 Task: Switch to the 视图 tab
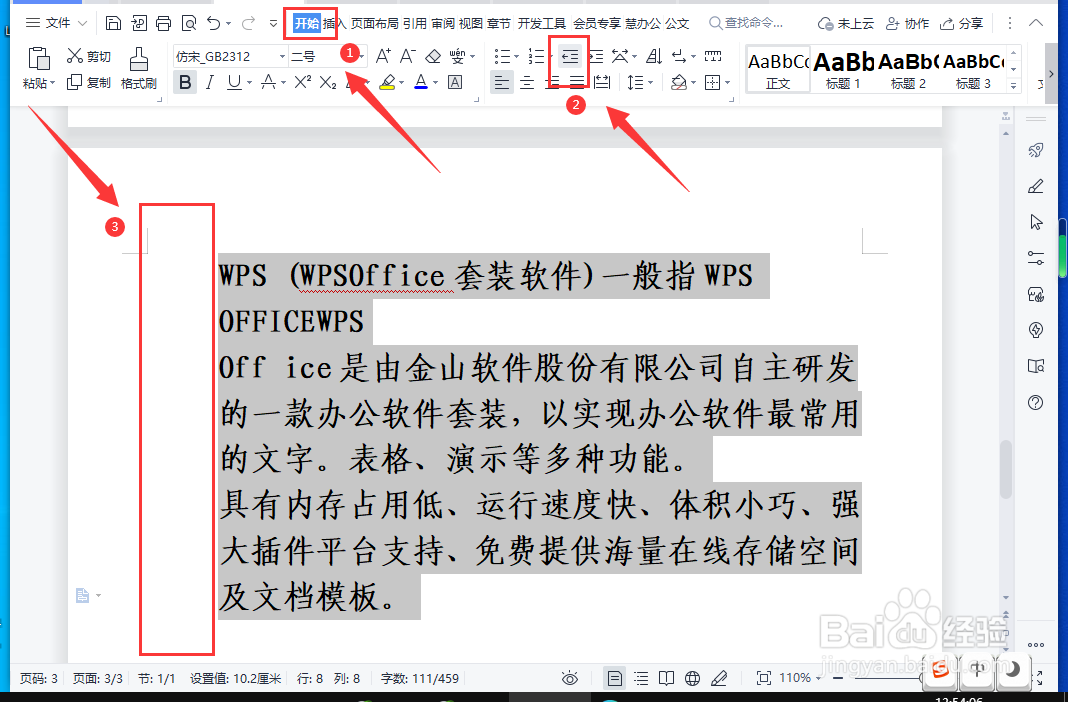pyautogui.click(x=471, y=24)
